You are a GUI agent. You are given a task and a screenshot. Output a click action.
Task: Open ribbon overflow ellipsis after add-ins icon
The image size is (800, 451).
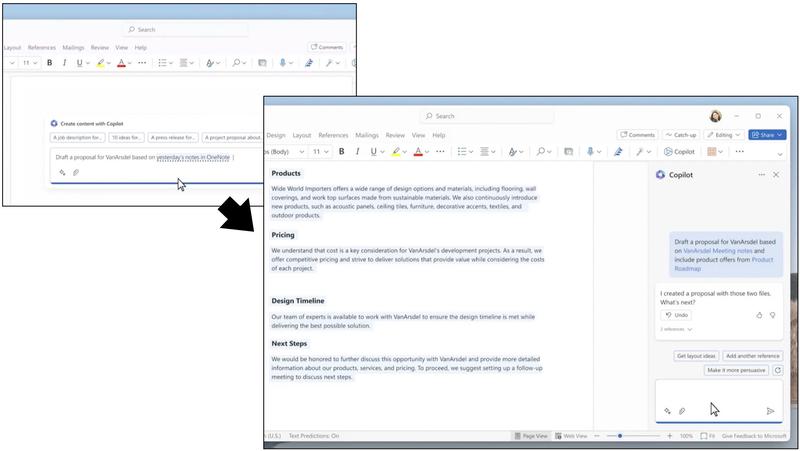739,152
